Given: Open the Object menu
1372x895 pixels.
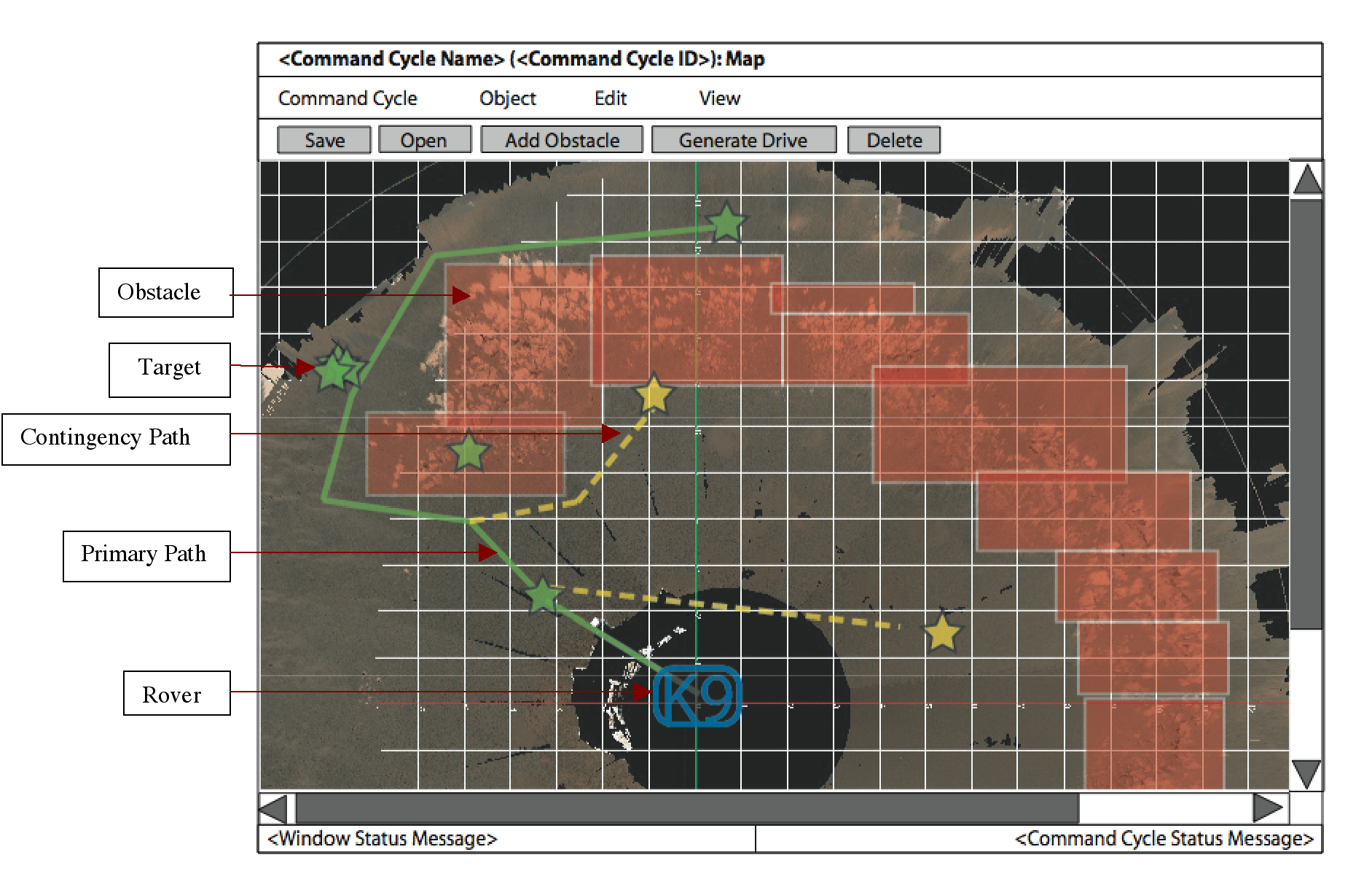Looking at the screenshot, I should (507, 98).
